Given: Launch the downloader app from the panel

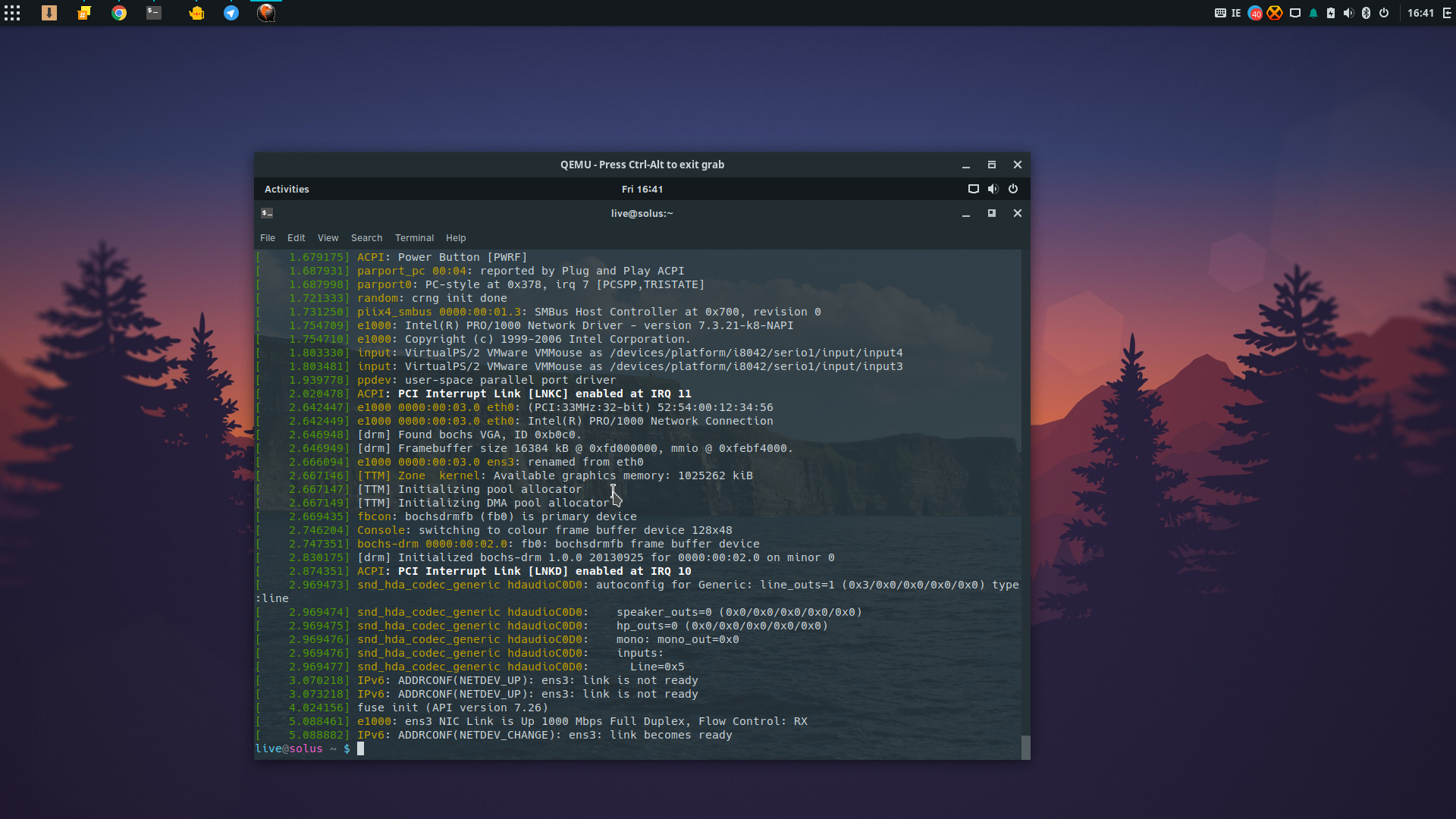Looking at the screenshot, I should 49,13.
